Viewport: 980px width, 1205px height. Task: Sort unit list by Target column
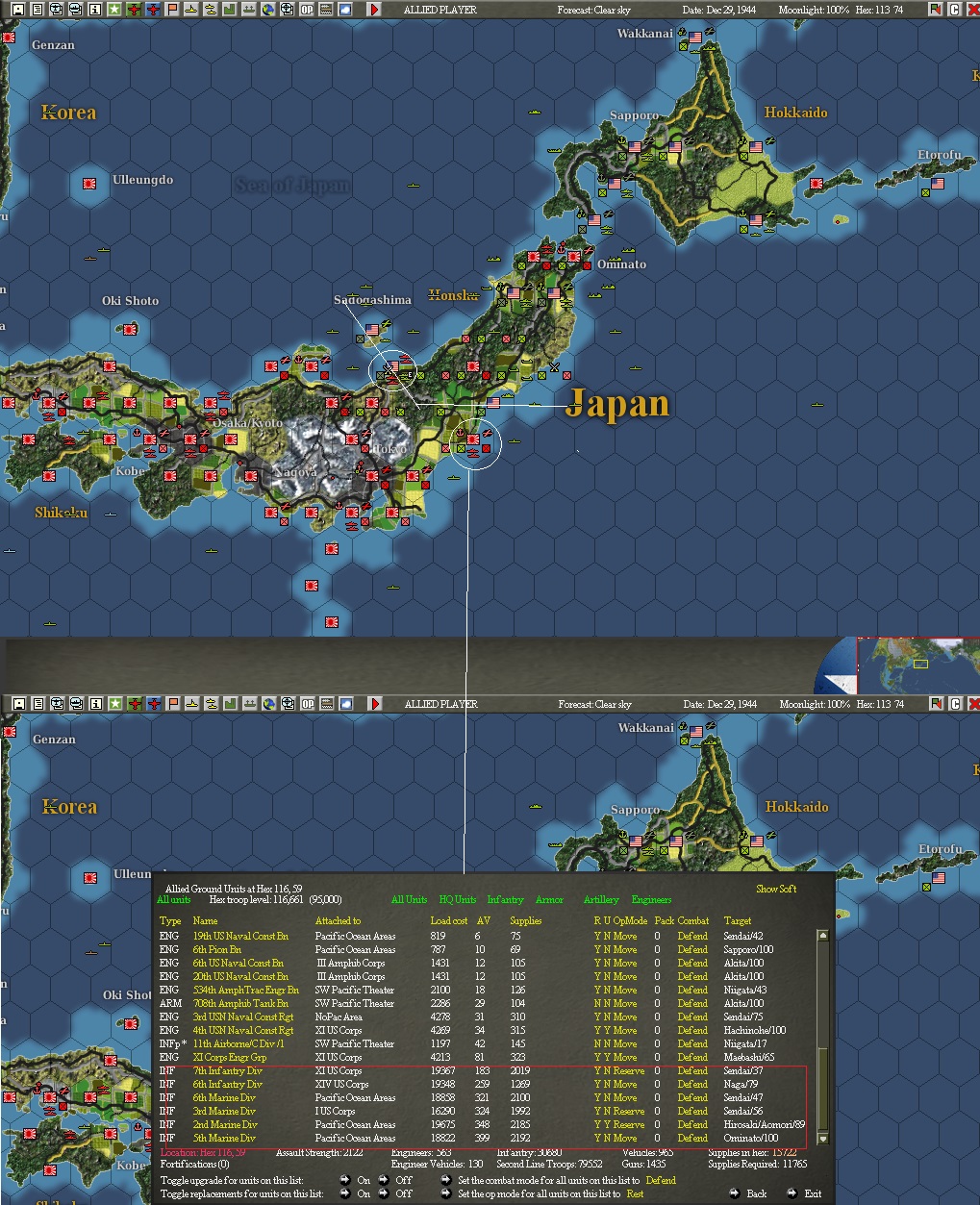tap(738, 920)
